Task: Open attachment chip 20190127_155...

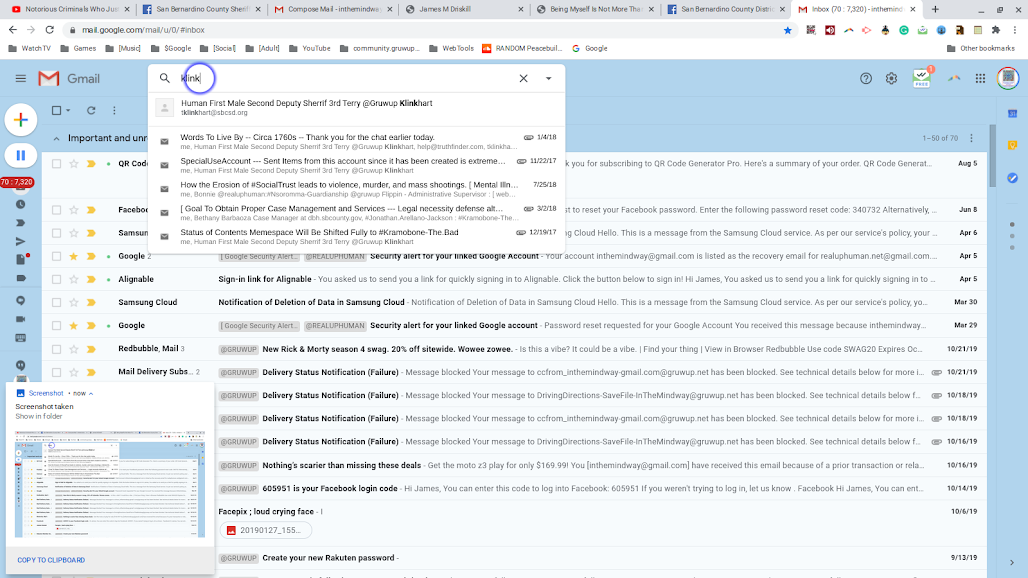Action: (x=266, y=530)
